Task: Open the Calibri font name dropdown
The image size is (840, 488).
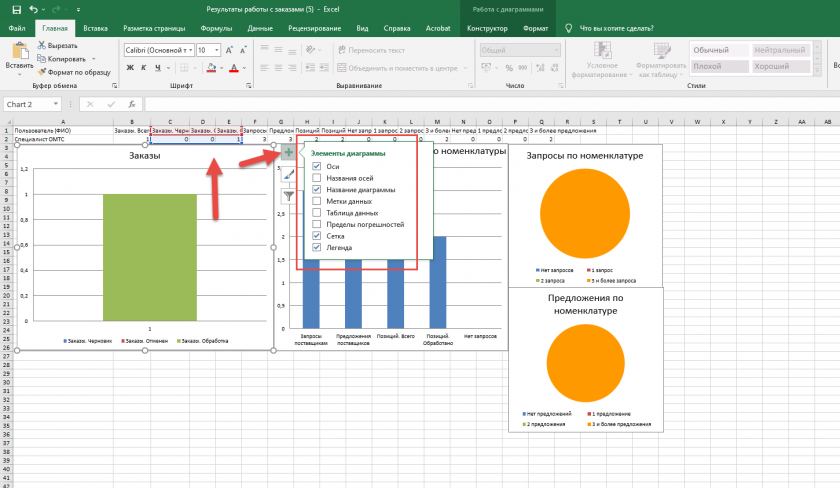Action: click(189, 50)
